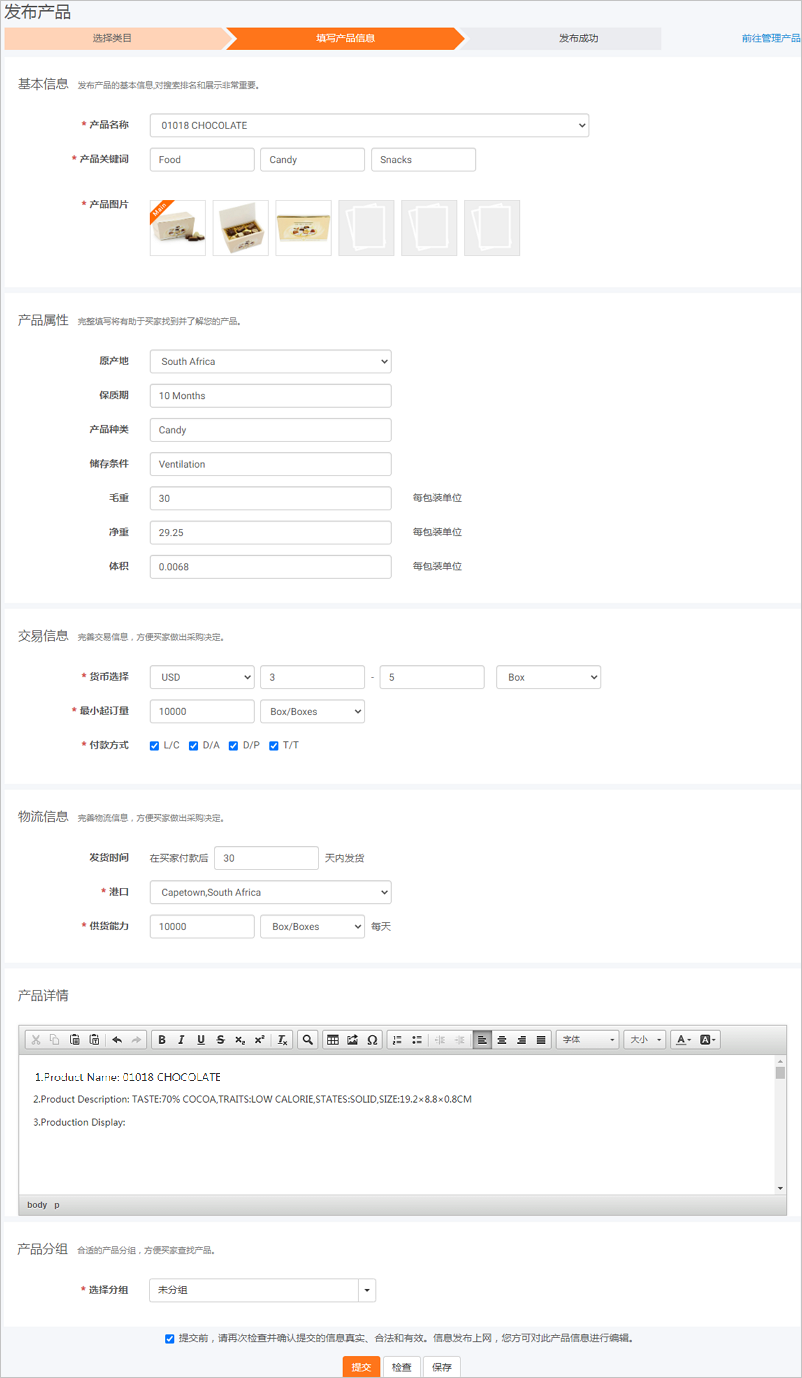Open the text color picker
The height and width of the screenshot is (1378, 802).
683,1040
